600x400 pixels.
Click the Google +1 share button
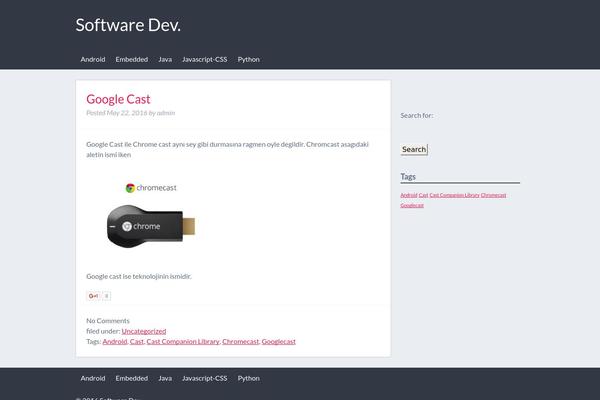click(93, 296)
